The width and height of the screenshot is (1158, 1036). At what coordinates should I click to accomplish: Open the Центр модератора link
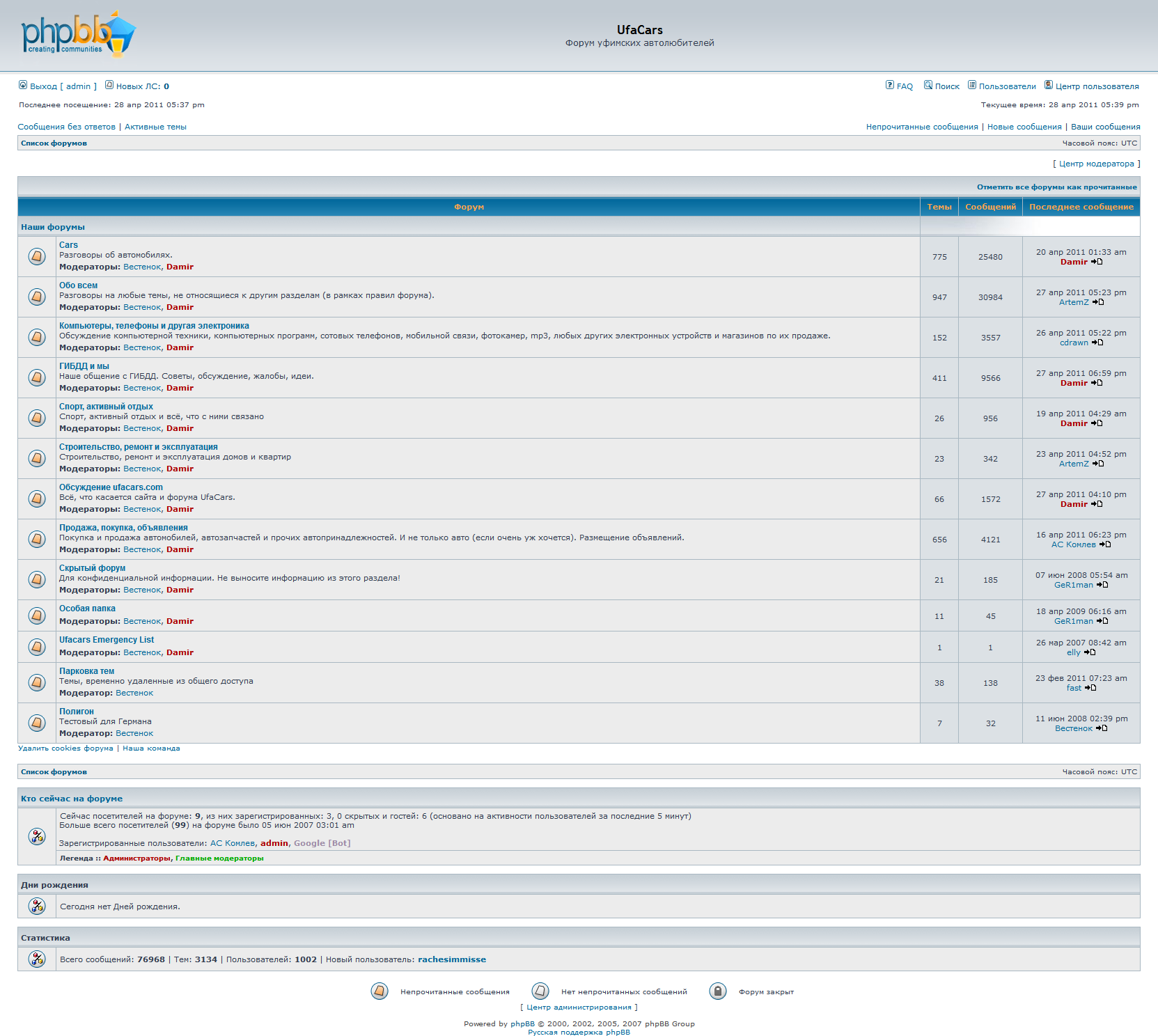pyautogui.click(x=1097, y=164)
